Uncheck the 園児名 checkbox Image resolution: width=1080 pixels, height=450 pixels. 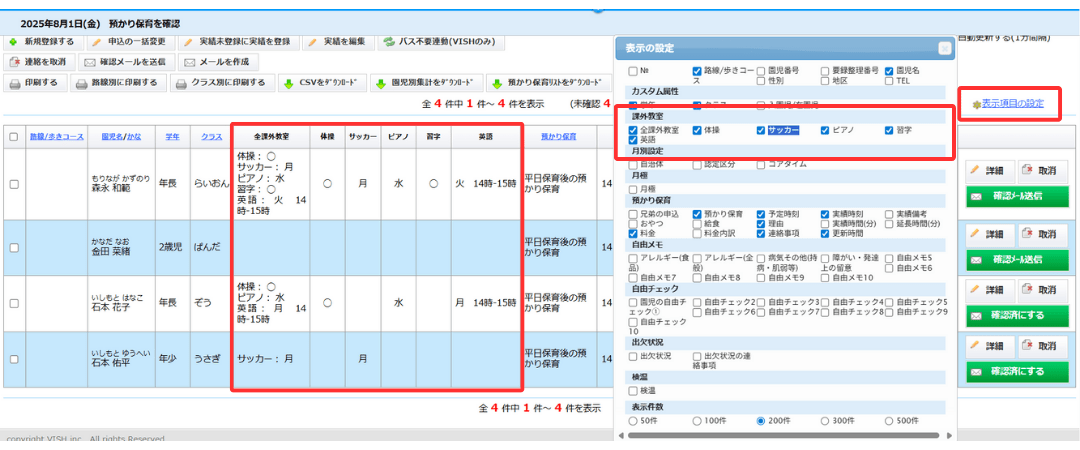tap(889, 71)
